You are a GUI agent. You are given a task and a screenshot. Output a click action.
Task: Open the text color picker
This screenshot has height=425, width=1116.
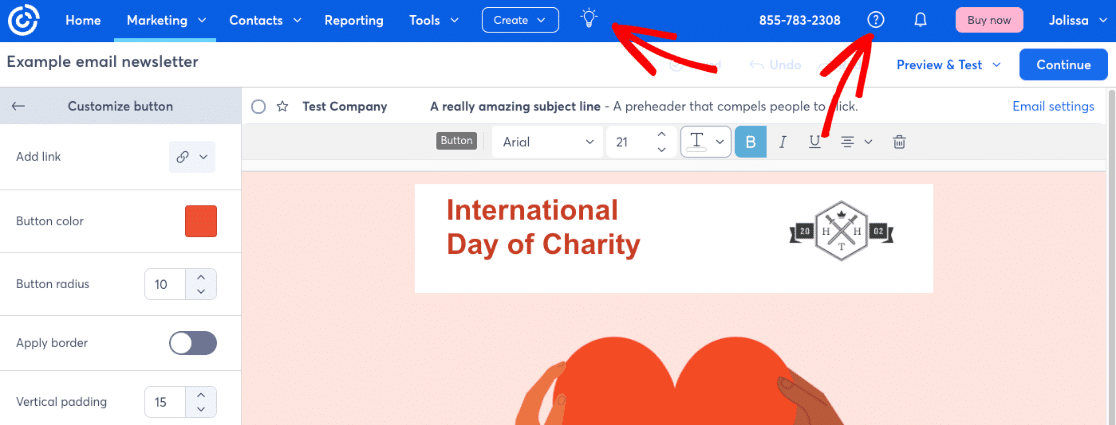706,142
